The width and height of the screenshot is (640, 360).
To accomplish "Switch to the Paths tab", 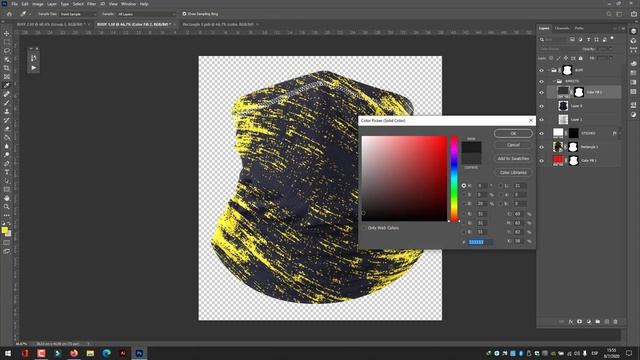I will click(579, 28).
